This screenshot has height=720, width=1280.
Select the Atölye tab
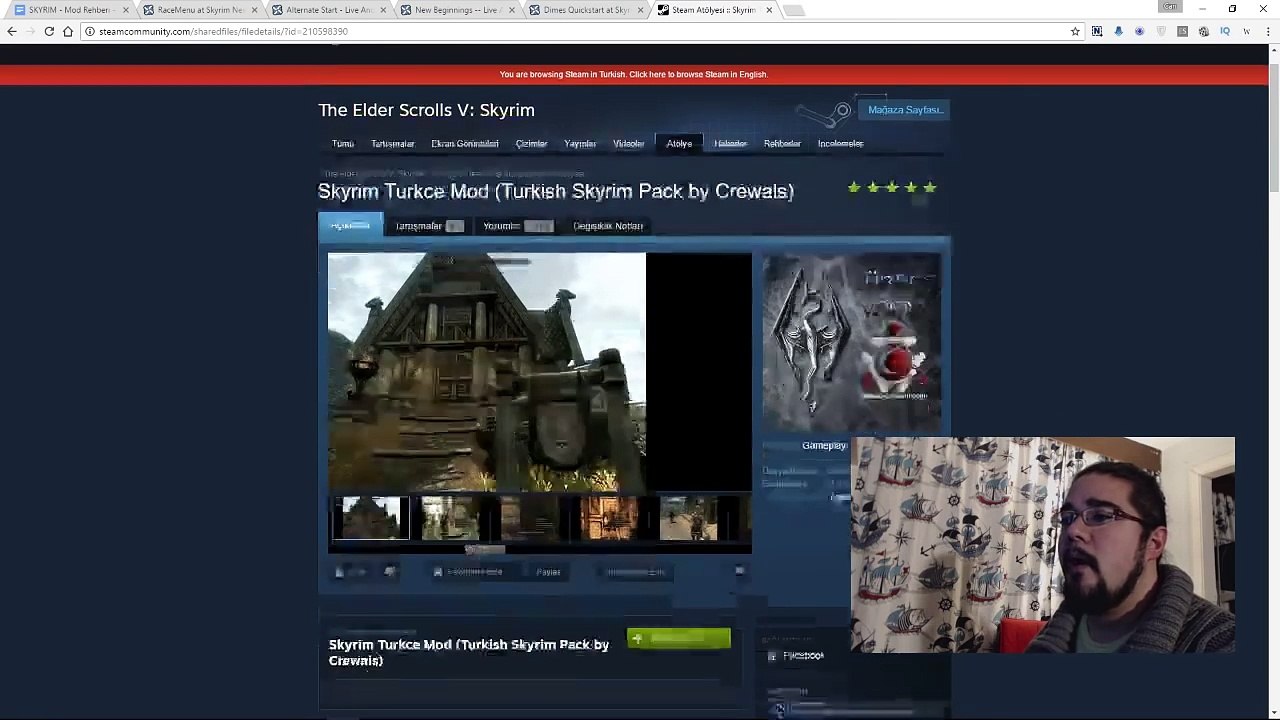(679, 144)
